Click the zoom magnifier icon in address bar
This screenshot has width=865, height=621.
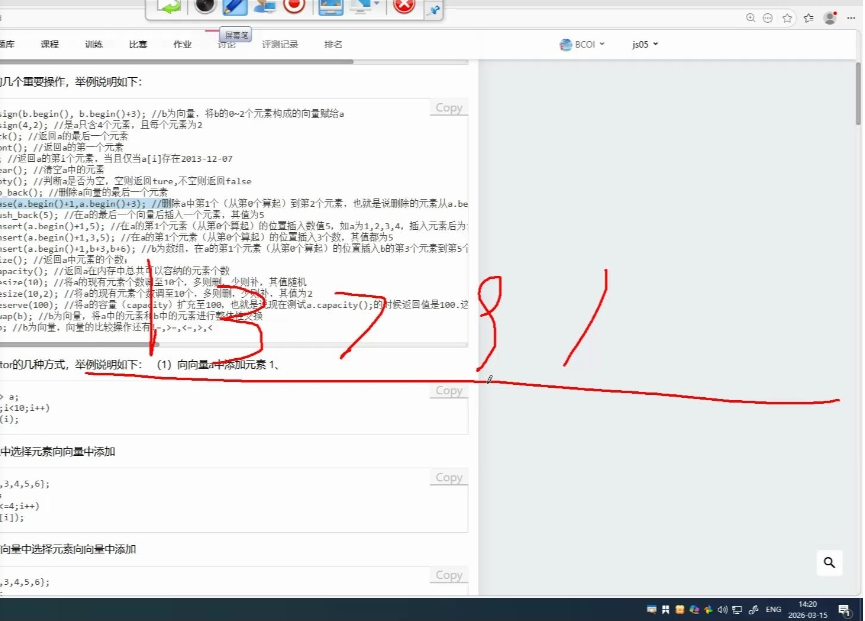(x=750, y=18)
